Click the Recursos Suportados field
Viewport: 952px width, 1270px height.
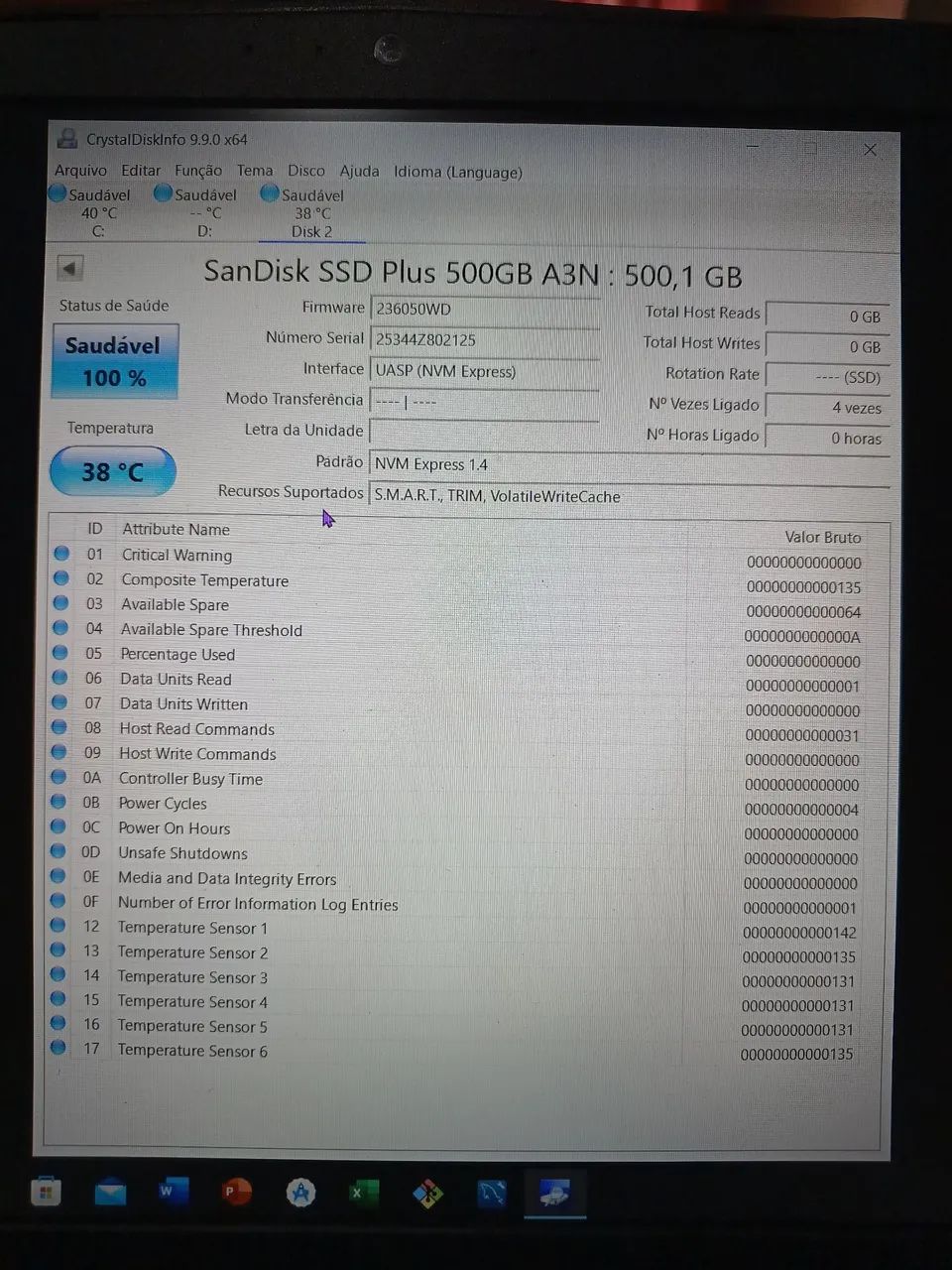tap(628, 496)
